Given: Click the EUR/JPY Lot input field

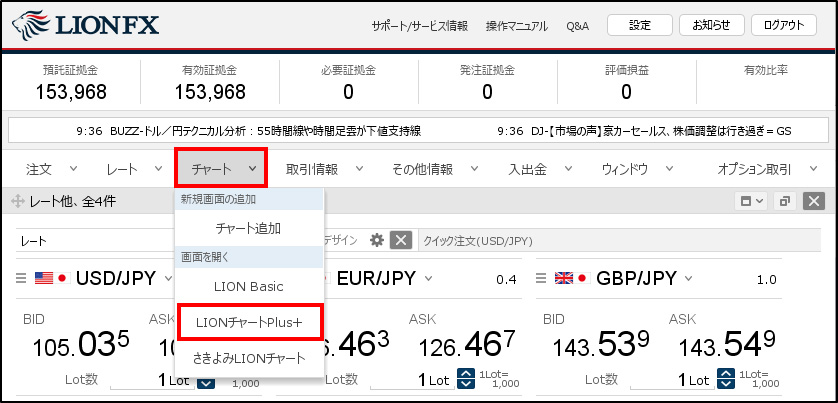Looking at the screenshot, I should pyautogui.click(x=414, y=380).
